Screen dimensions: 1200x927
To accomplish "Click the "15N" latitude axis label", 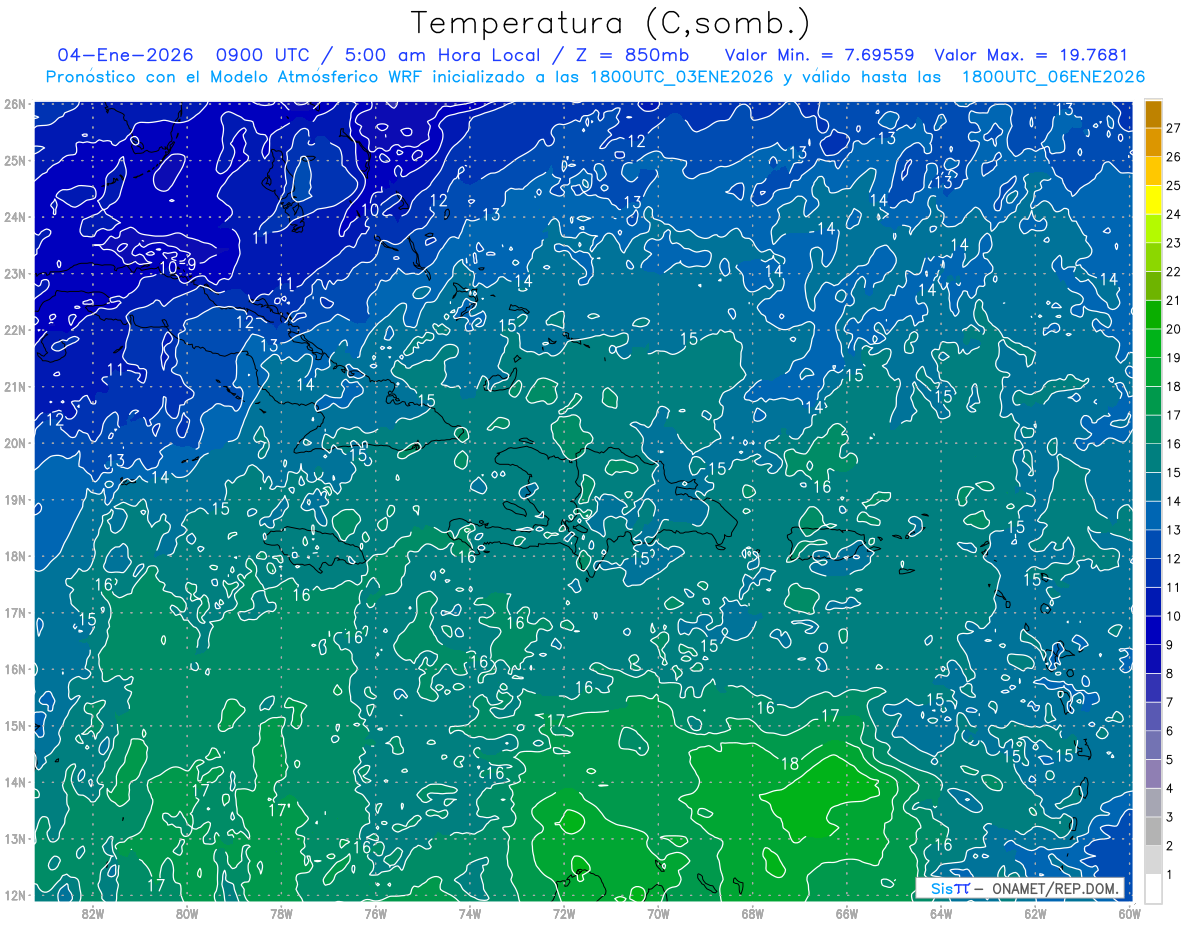I will coord(15,725).
